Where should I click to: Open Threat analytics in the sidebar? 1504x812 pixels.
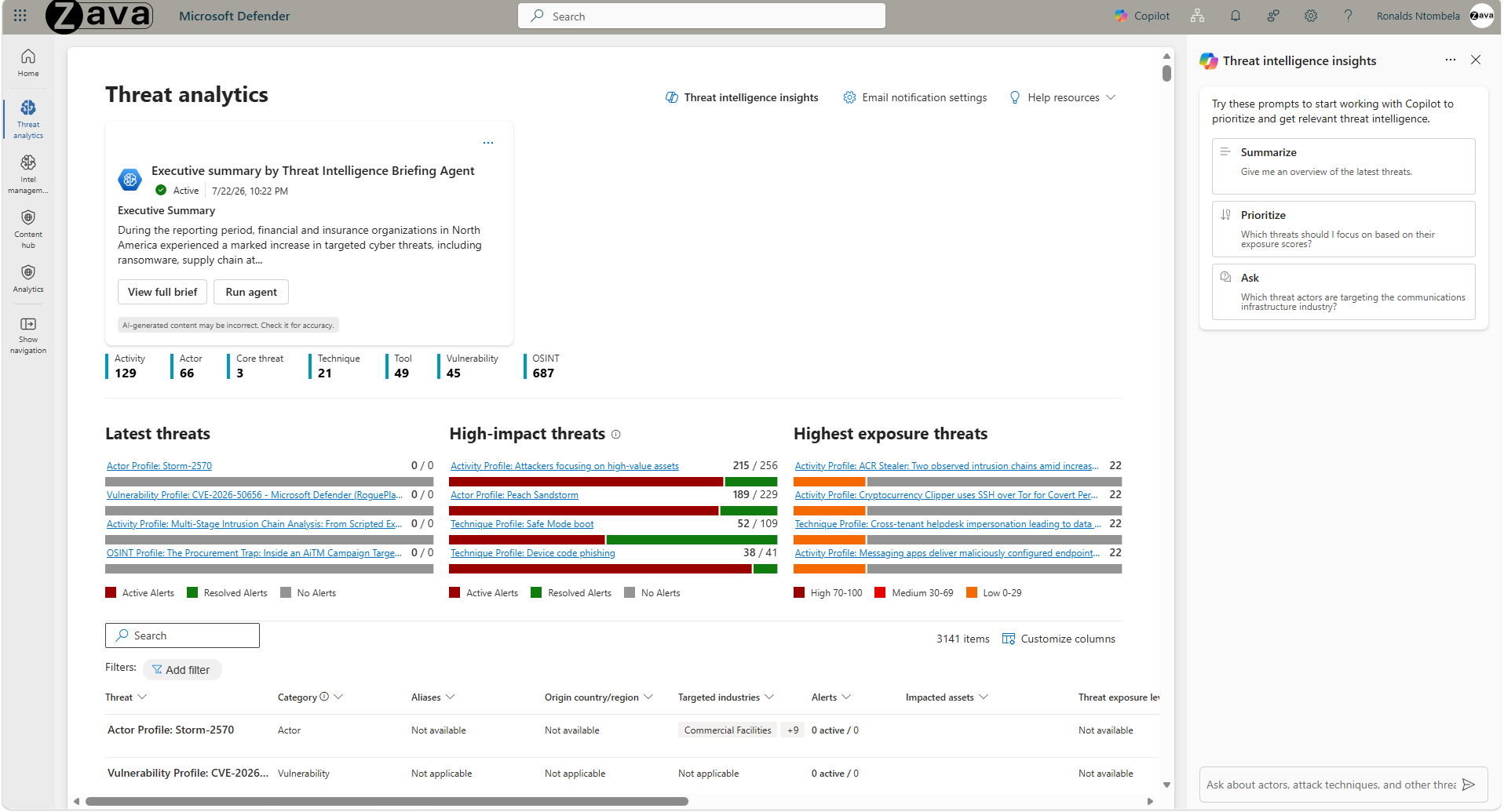pos(28,119)
